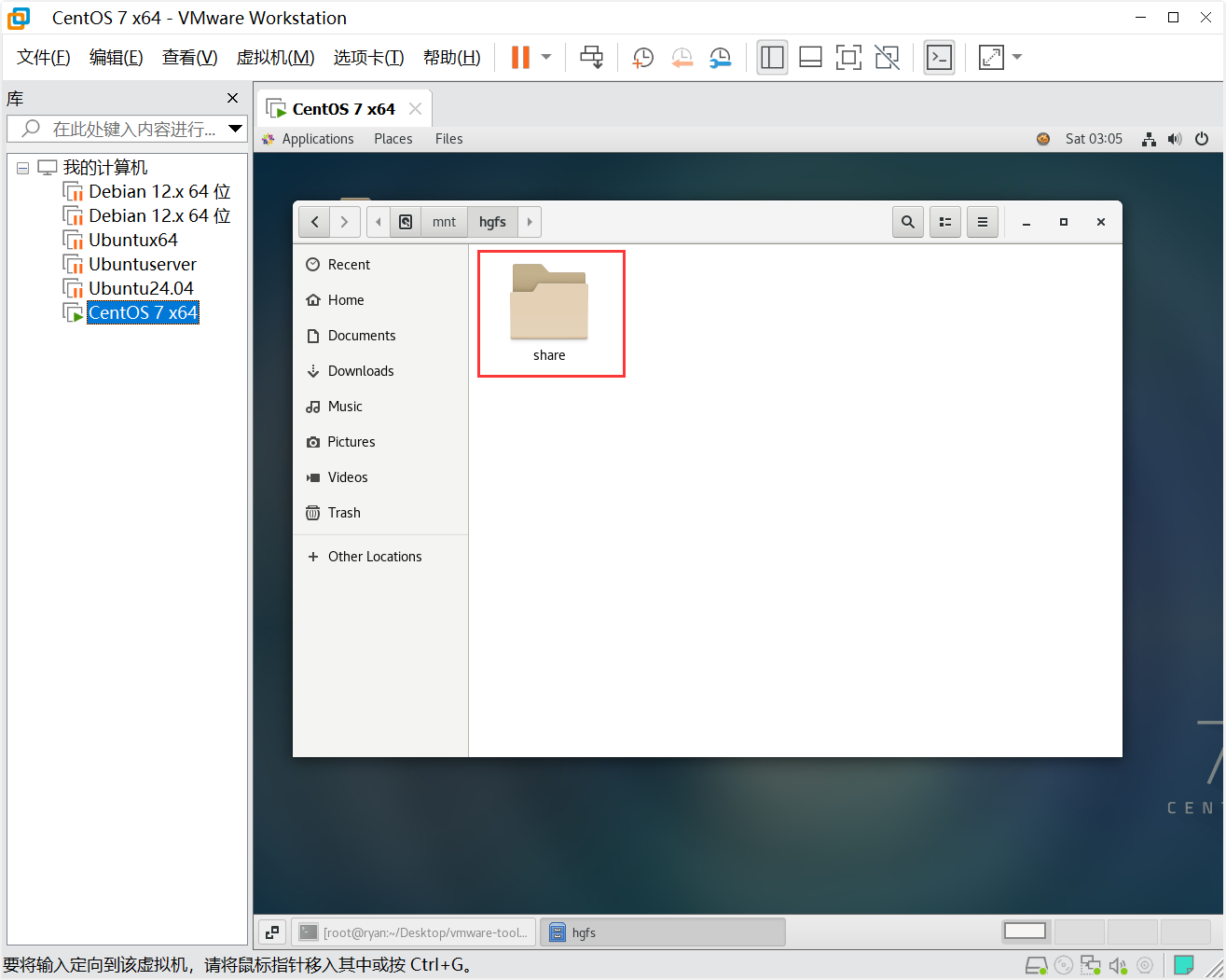Open the 文件(F) menu
Image resolution: width=1226 pixels, height=980 pixels.
tap(44, 57)
